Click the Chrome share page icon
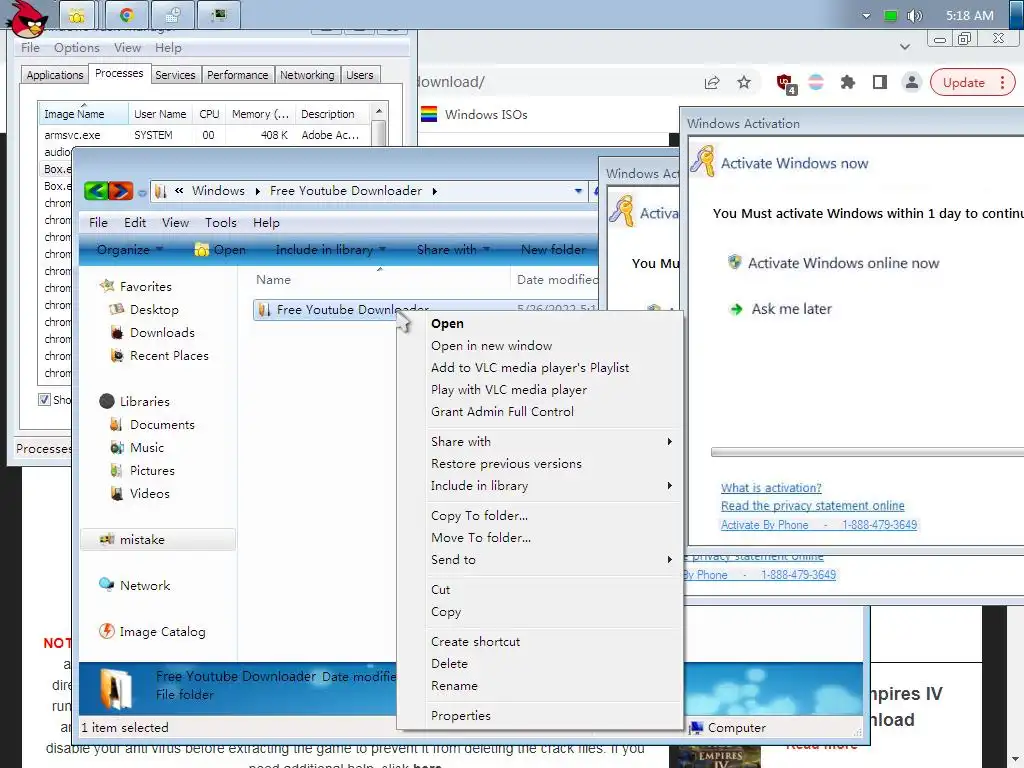 coord(712,82)
